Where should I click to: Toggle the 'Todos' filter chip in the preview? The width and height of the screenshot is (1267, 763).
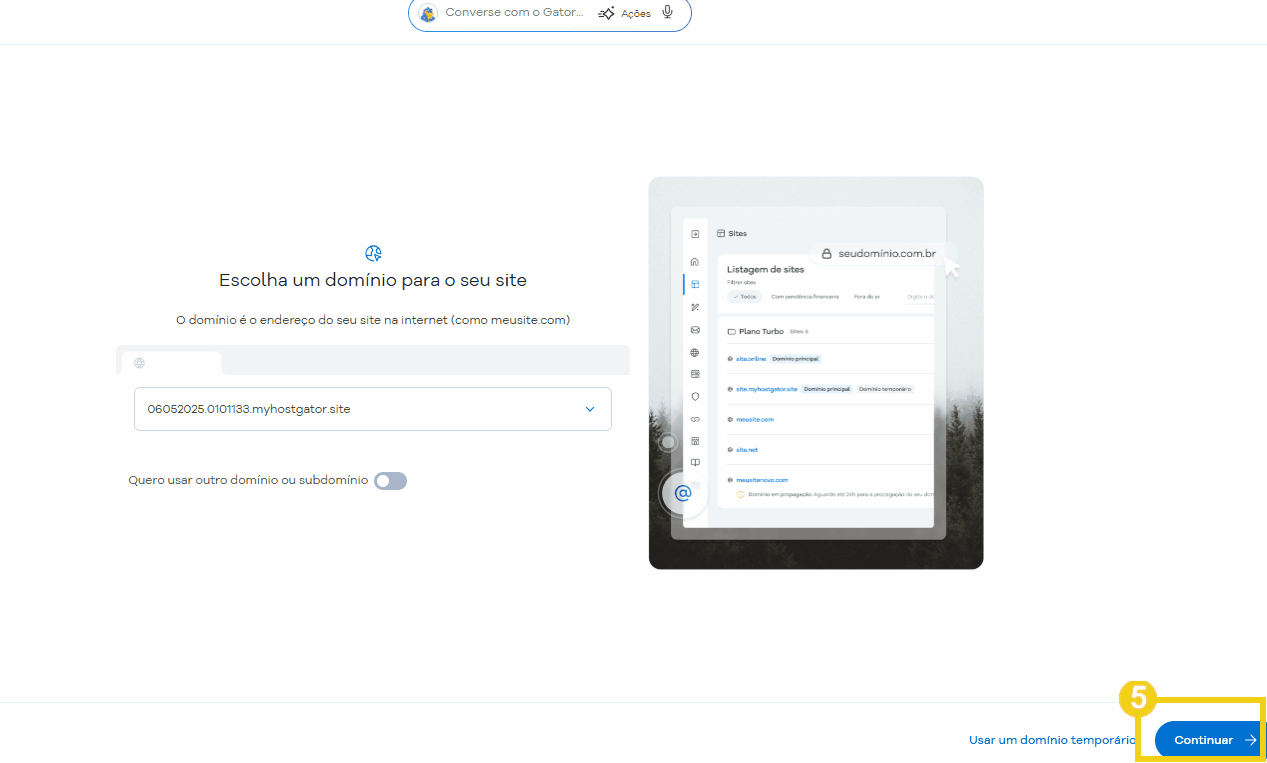pyautogui.click(x=744, y=296)
